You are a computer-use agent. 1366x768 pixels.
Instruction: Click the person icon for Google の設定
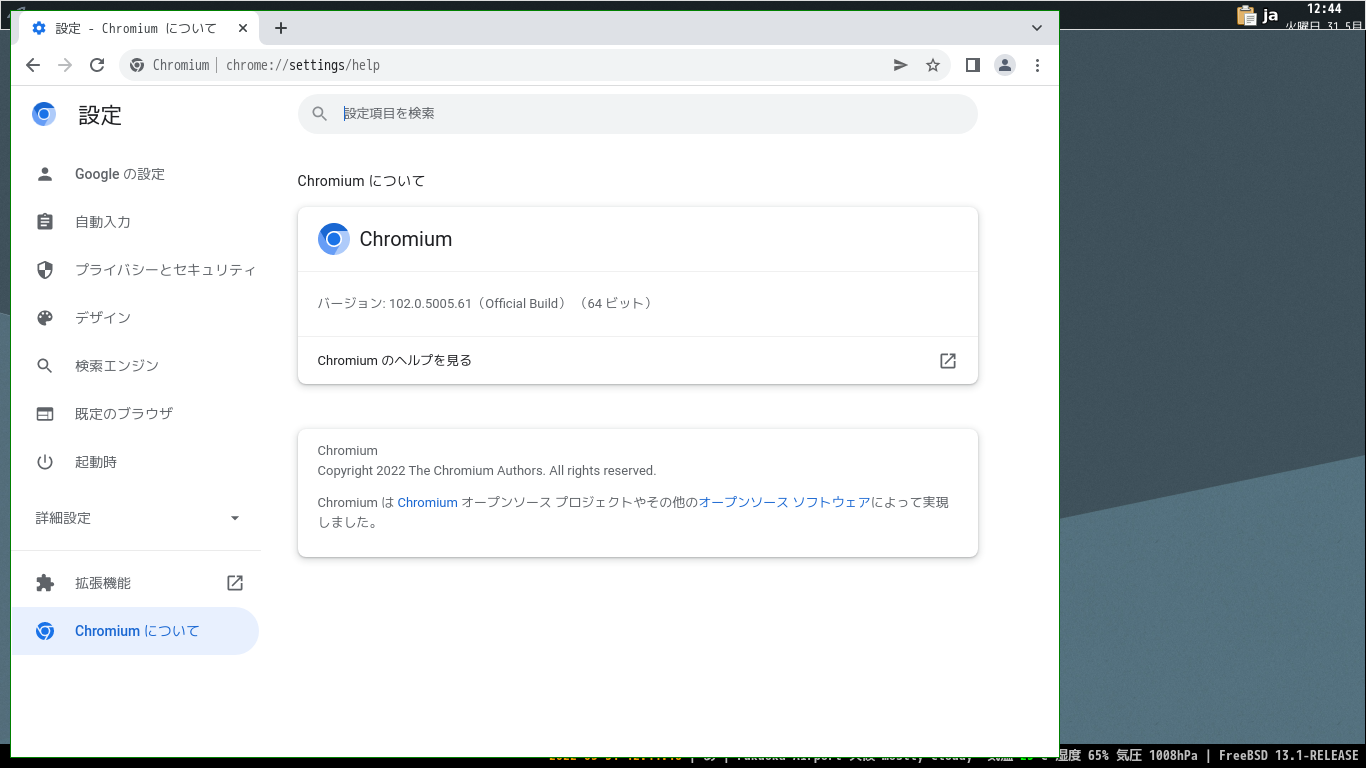(45, 174)
